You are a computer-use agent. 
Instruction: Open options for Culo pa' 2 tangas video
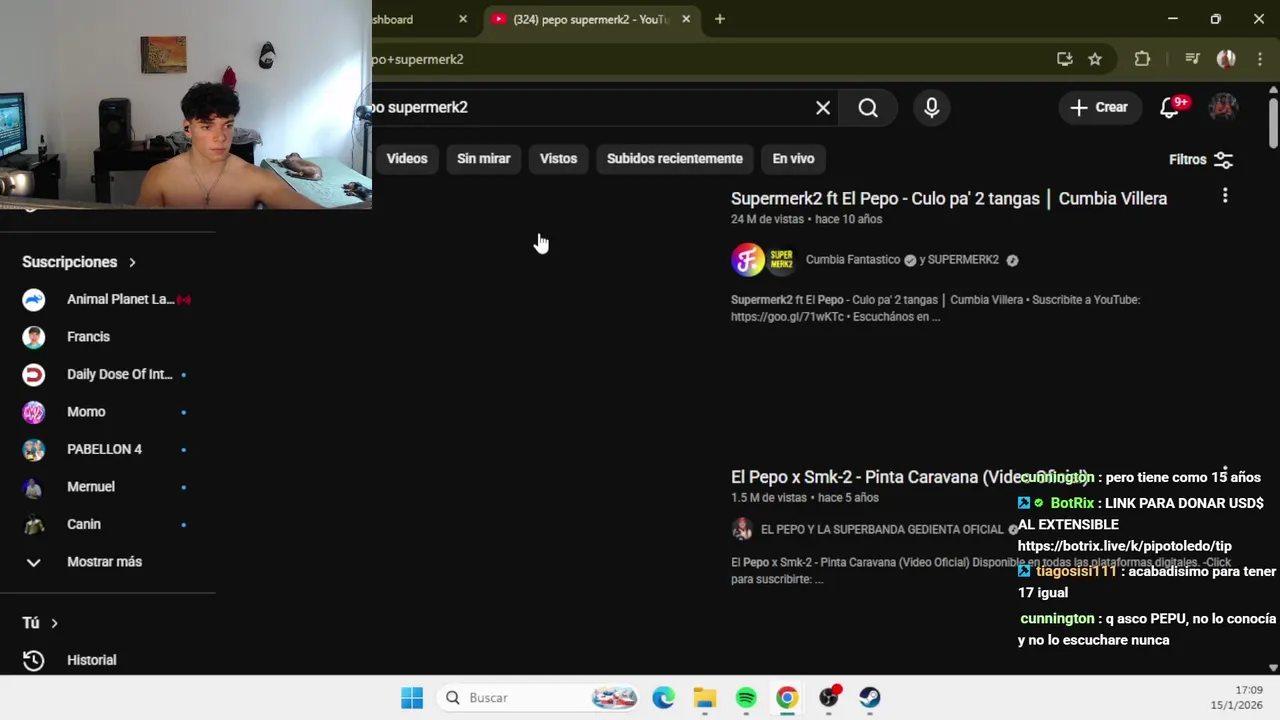pos(1225,196)
